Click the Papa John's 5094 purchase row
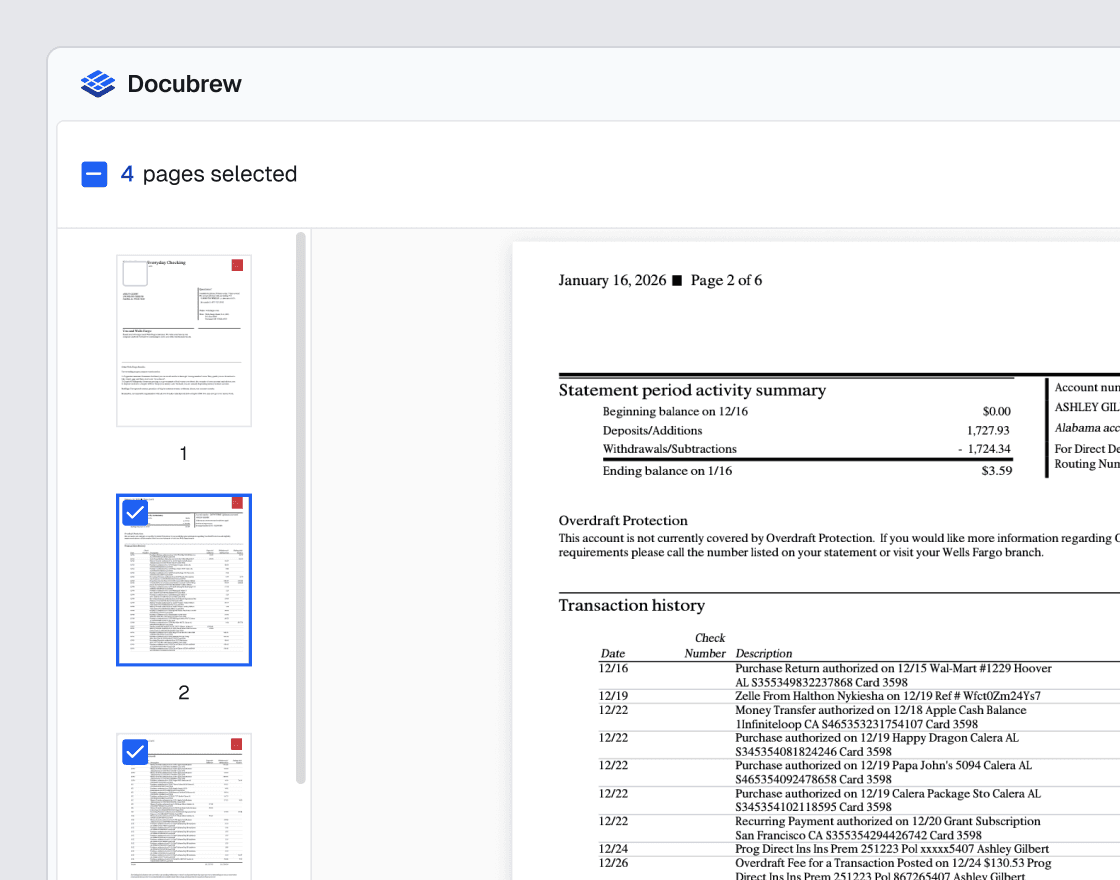Image resolution: width=1120 pixels, height=880 pixels. point(859,772)
